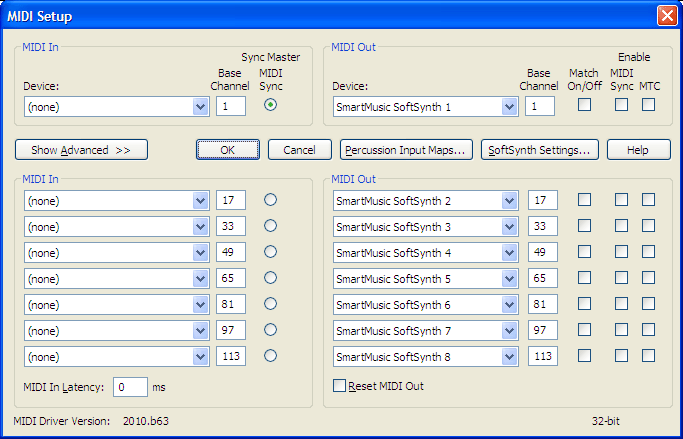Image resolution: width=683 pixels, height=439 pixels.
Task: Open MIDI In dropdown for channel 49
Action: click(x=117, y=253)
